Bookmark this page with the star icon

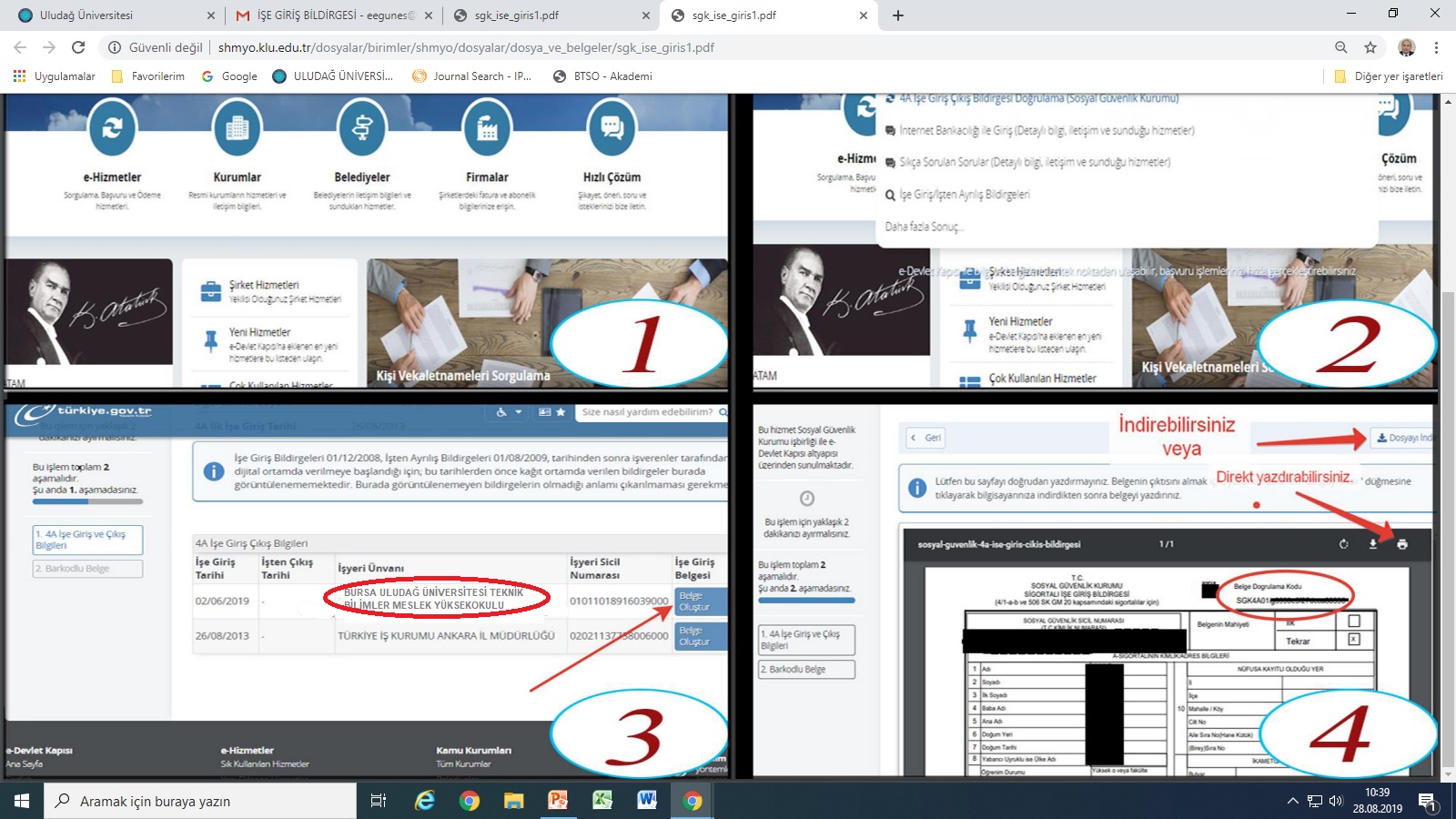tap(1370, 47)
